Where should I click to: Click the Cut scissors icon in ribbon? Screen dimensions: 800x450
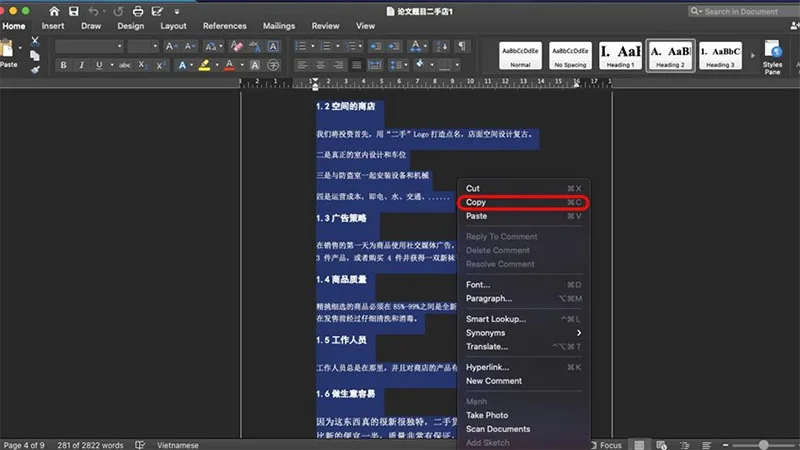click(35, 41)
